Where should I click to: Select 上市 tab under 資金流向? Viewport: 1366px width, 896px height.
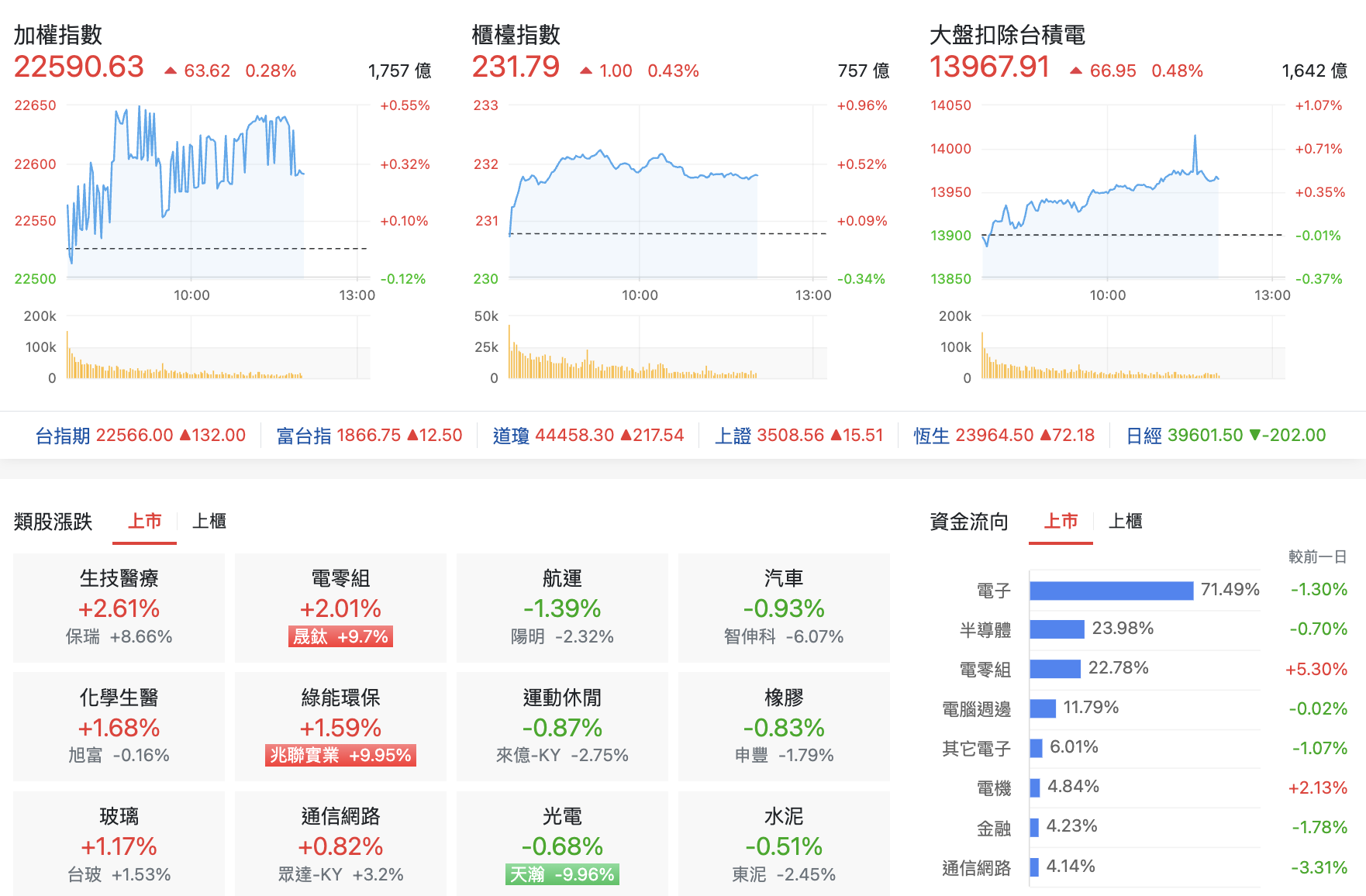pos(1061,521)
